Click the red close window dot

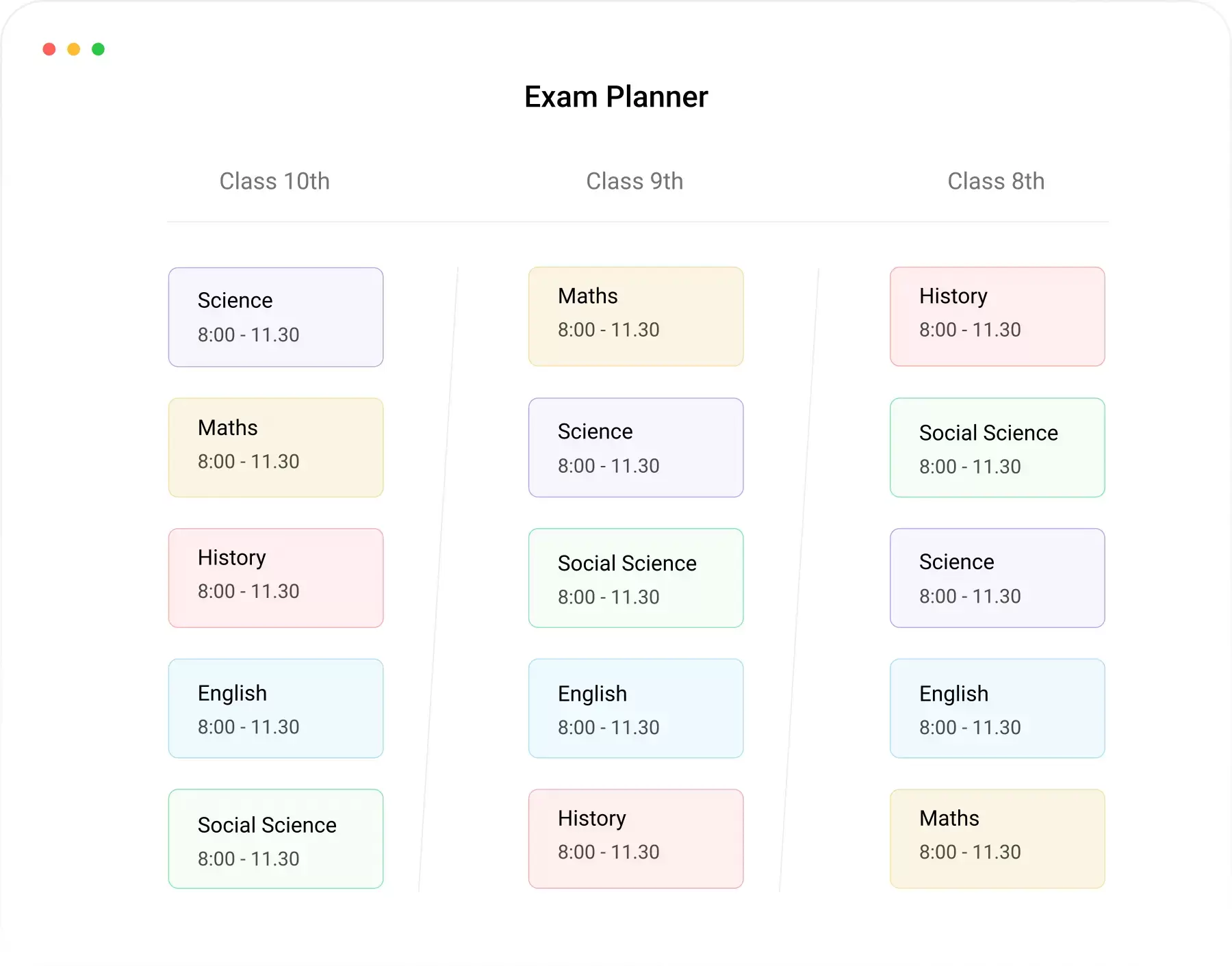pyautogui.click(x=49, y=49)
